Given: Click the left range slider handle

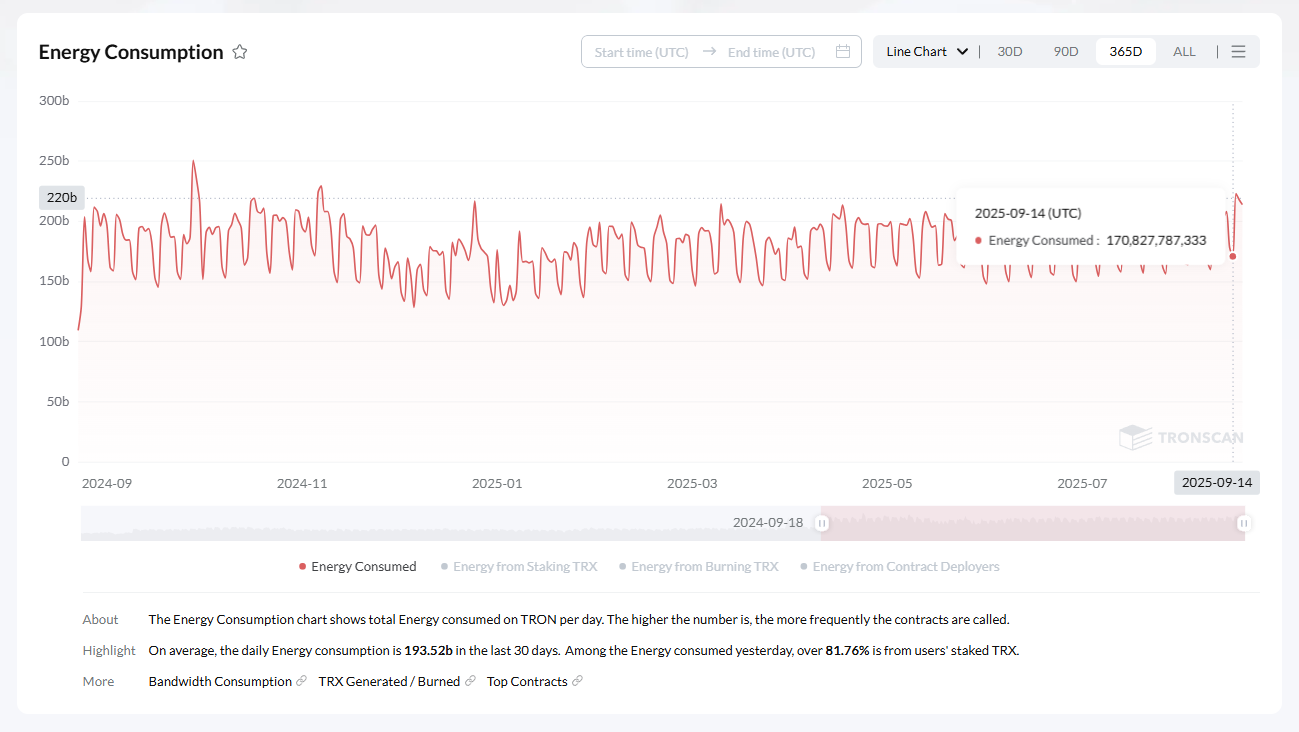Looking at the screenshot, I should coord(822,523).
